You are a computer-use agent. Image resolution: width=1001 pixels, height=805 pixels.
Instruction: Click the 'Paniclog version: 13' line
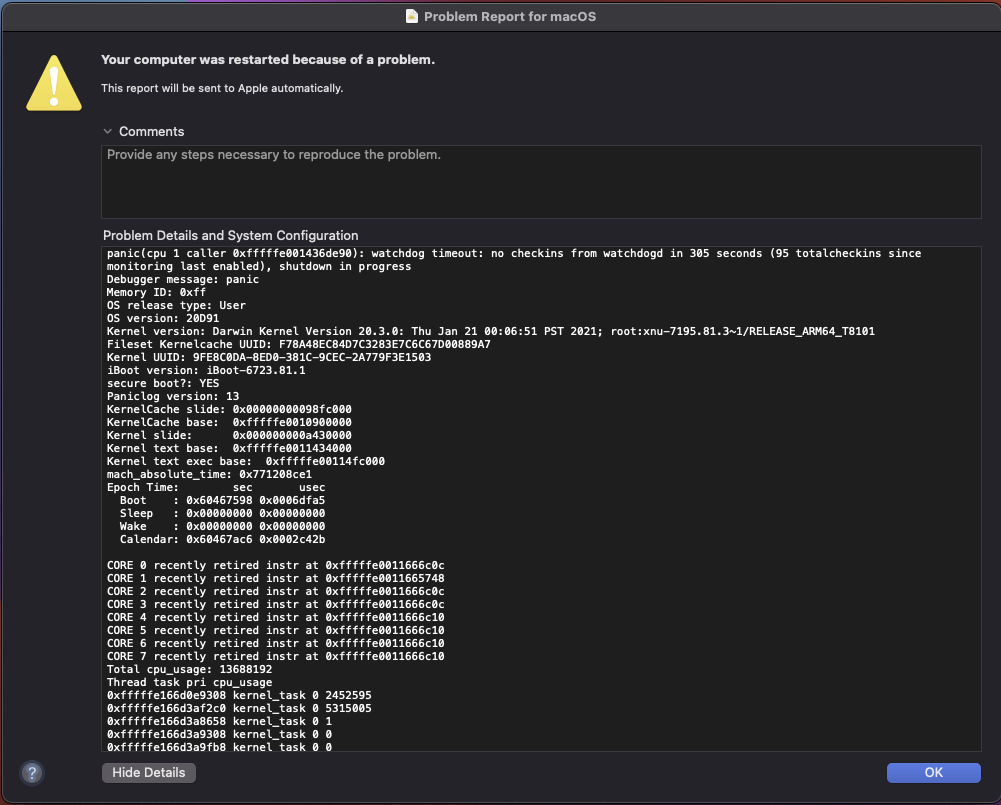click(x=173, y=396)
